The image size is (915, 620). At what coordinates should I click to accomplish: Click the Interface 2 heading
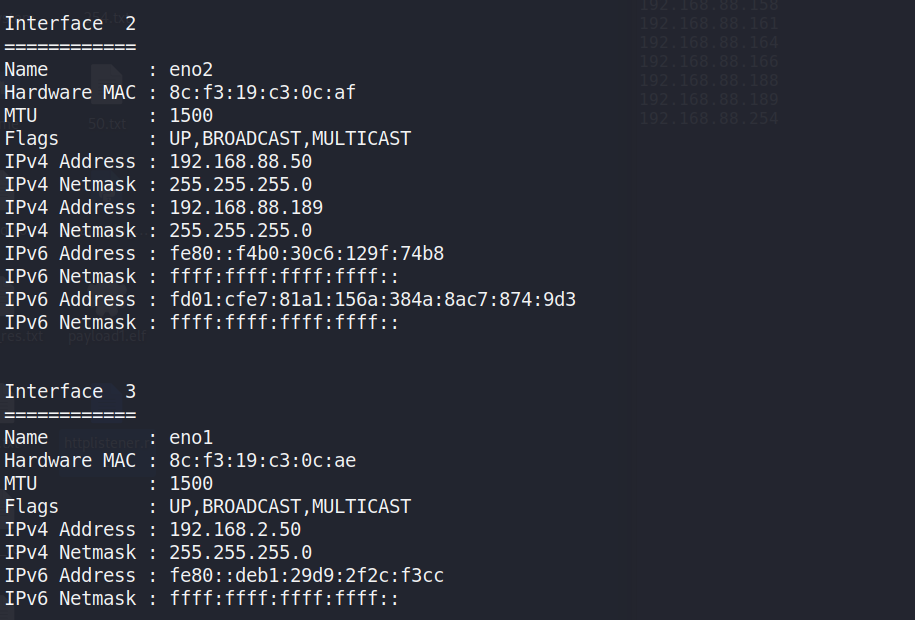click(70, 23)
